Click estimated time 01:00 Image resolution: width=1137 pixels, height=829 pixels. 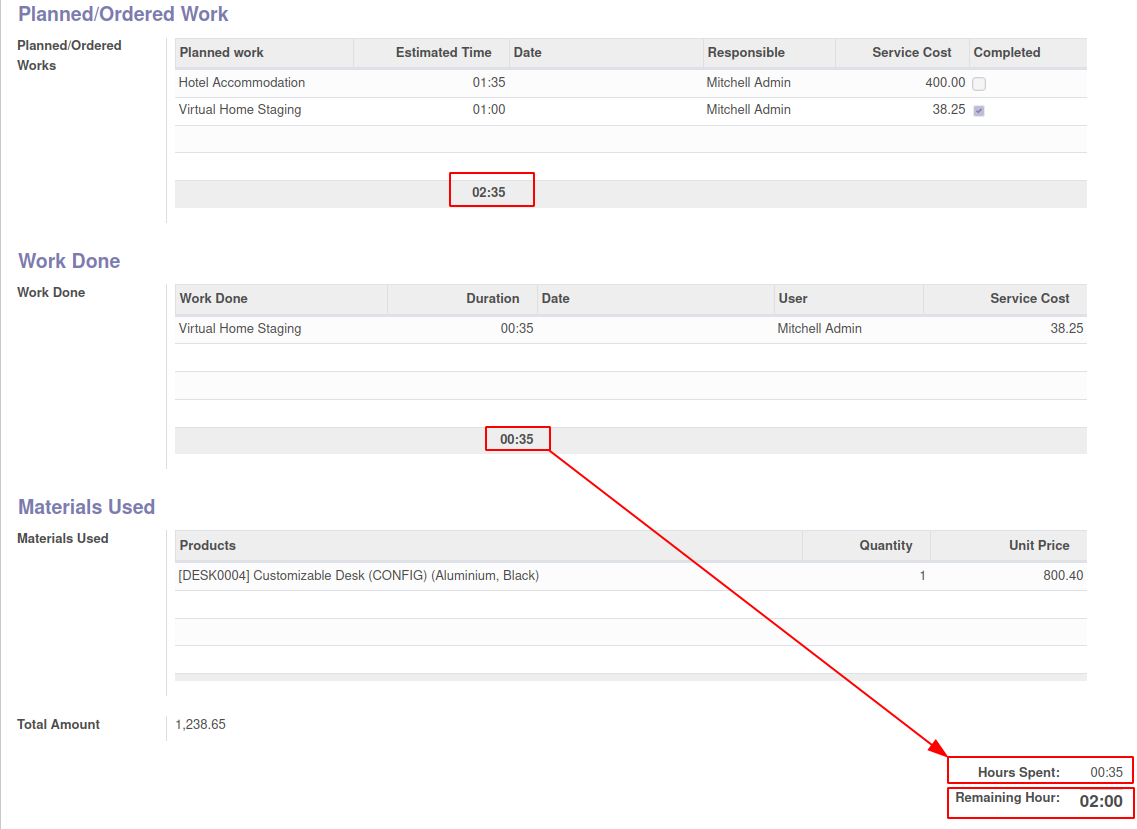click(x=489, y=110)
